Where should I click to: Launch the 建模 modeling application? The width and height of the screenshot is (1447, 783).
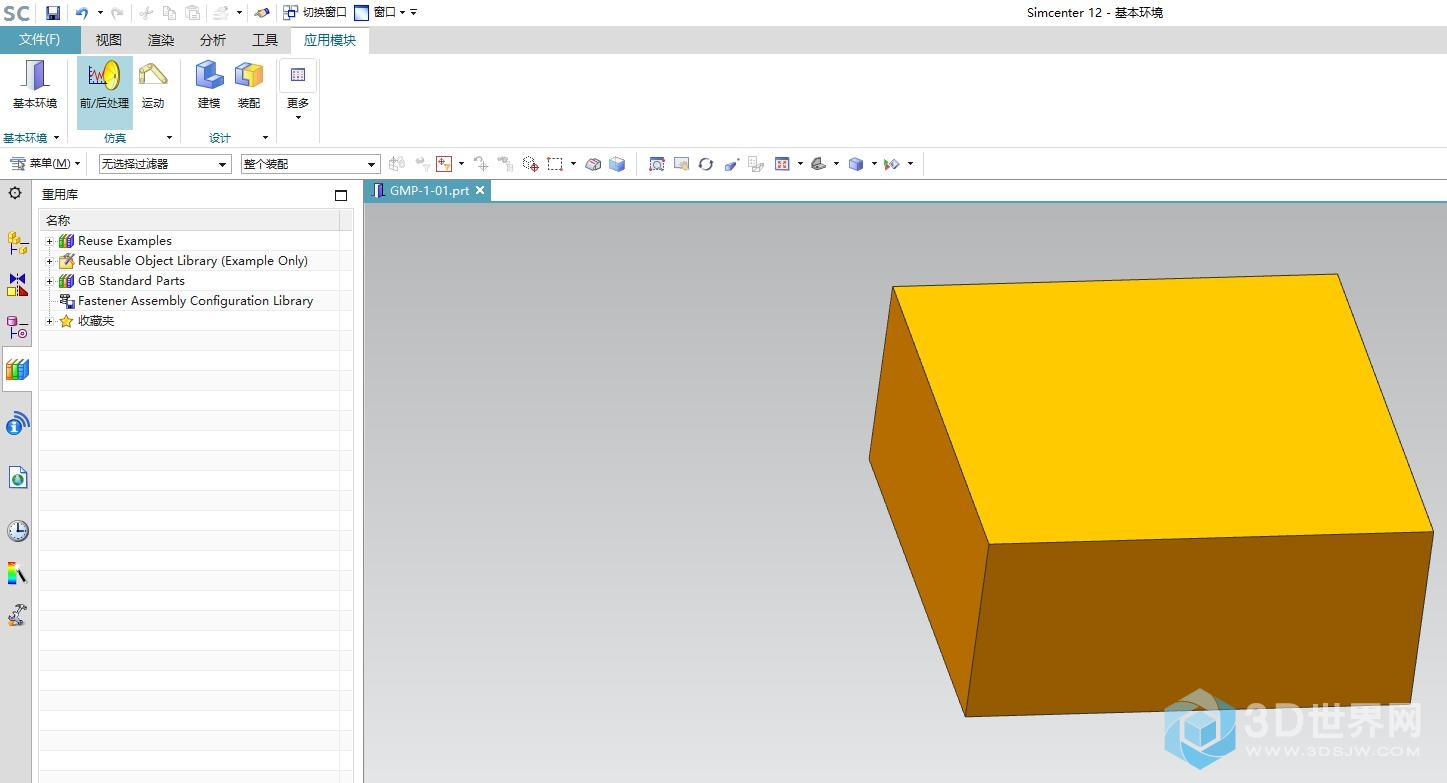pos(209,85)
